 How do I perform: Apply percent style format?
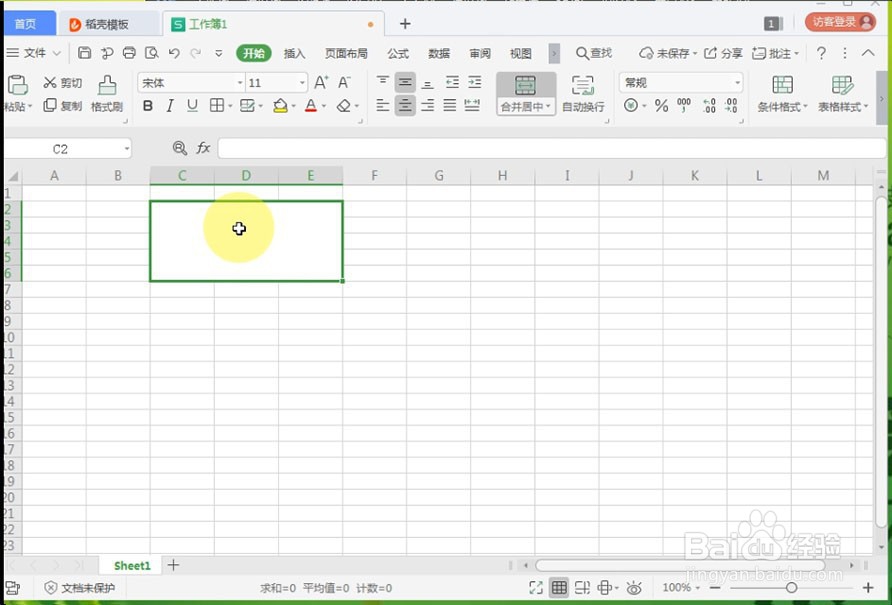(x=661, y=106)
